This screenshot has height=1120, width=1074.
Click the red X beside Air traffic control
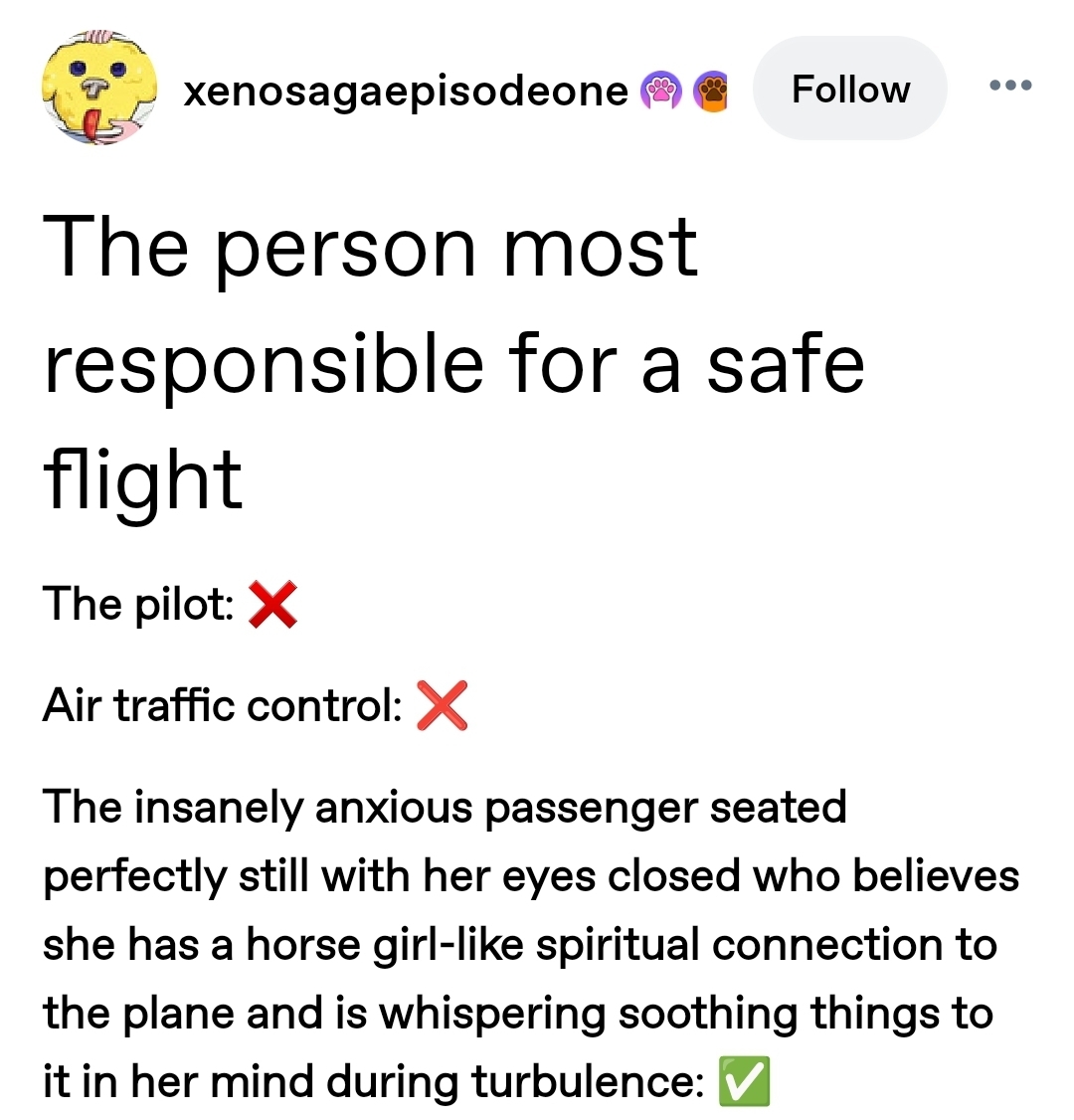442,706
